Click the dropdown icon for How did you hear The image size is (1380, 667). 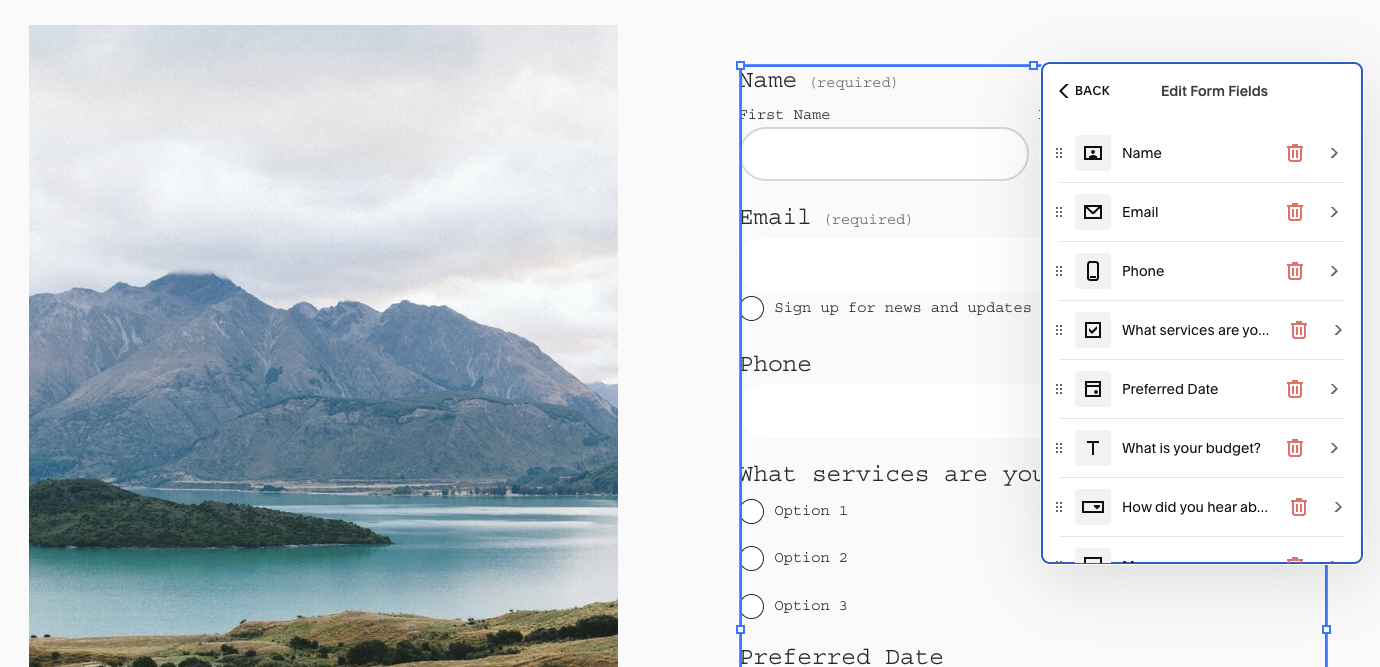pos(1093,507)
